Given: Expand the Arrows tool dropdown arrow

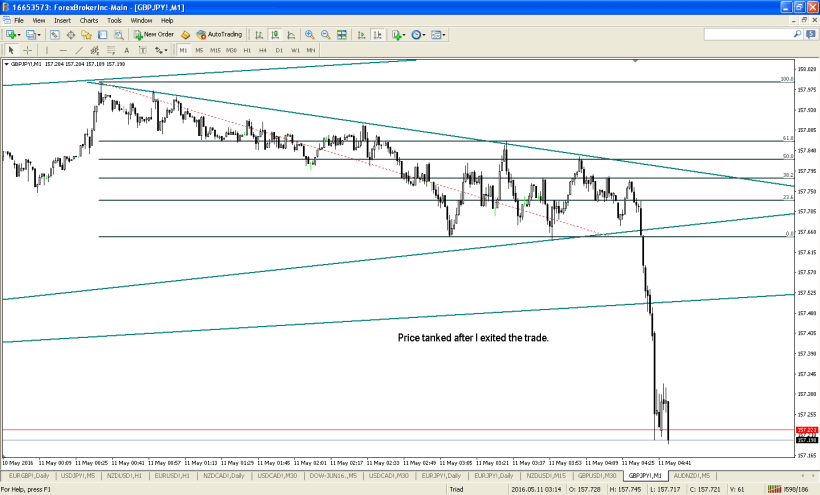Looking at the screenshot, I should pos(166,51).
